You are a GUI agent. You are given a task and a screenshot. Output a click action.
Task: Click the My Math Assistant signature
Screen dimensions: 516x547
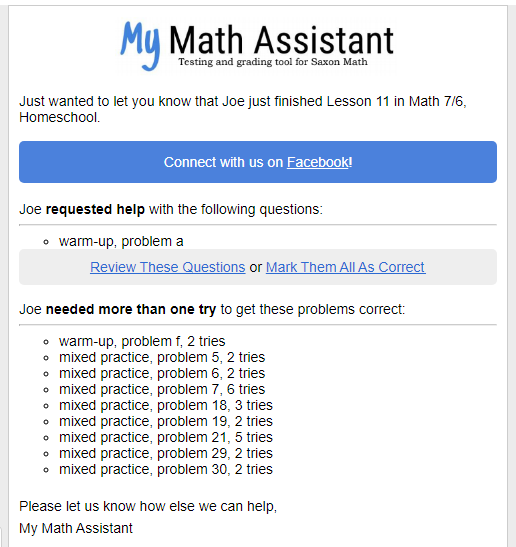coord(76,528)
